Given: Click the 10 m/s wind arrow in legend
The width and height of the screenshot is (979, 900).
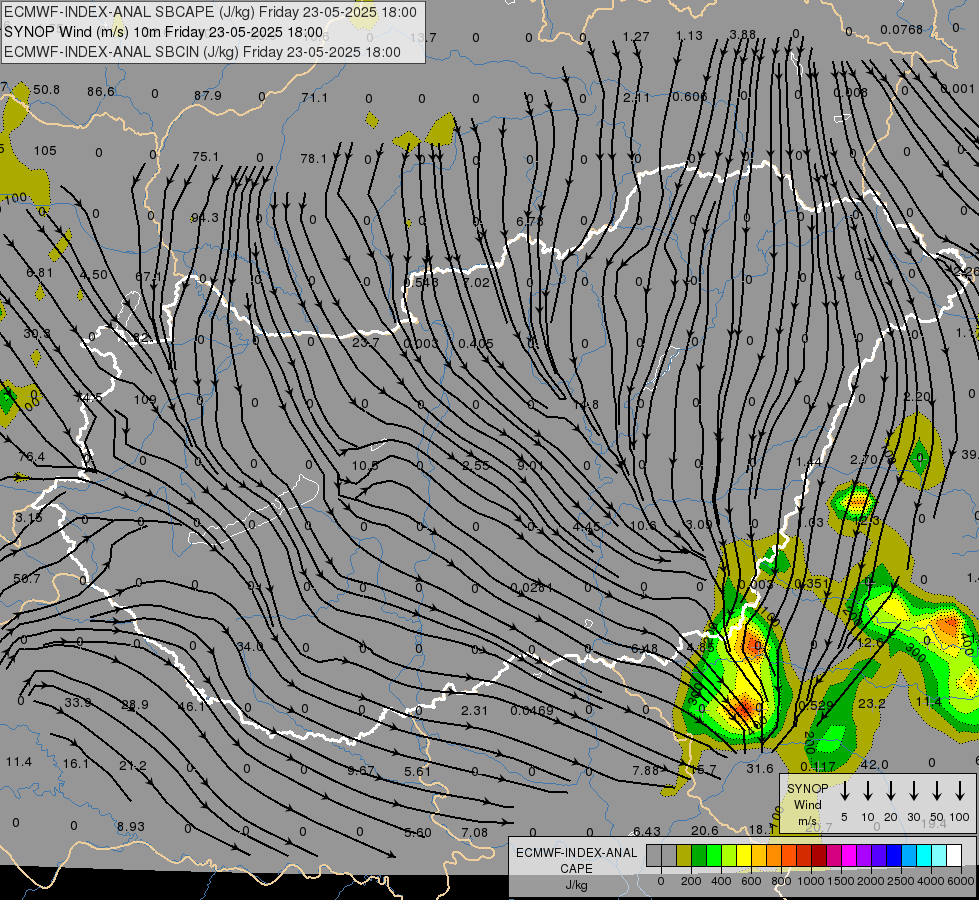Looking at the screenshot, I should click(868, 791).
